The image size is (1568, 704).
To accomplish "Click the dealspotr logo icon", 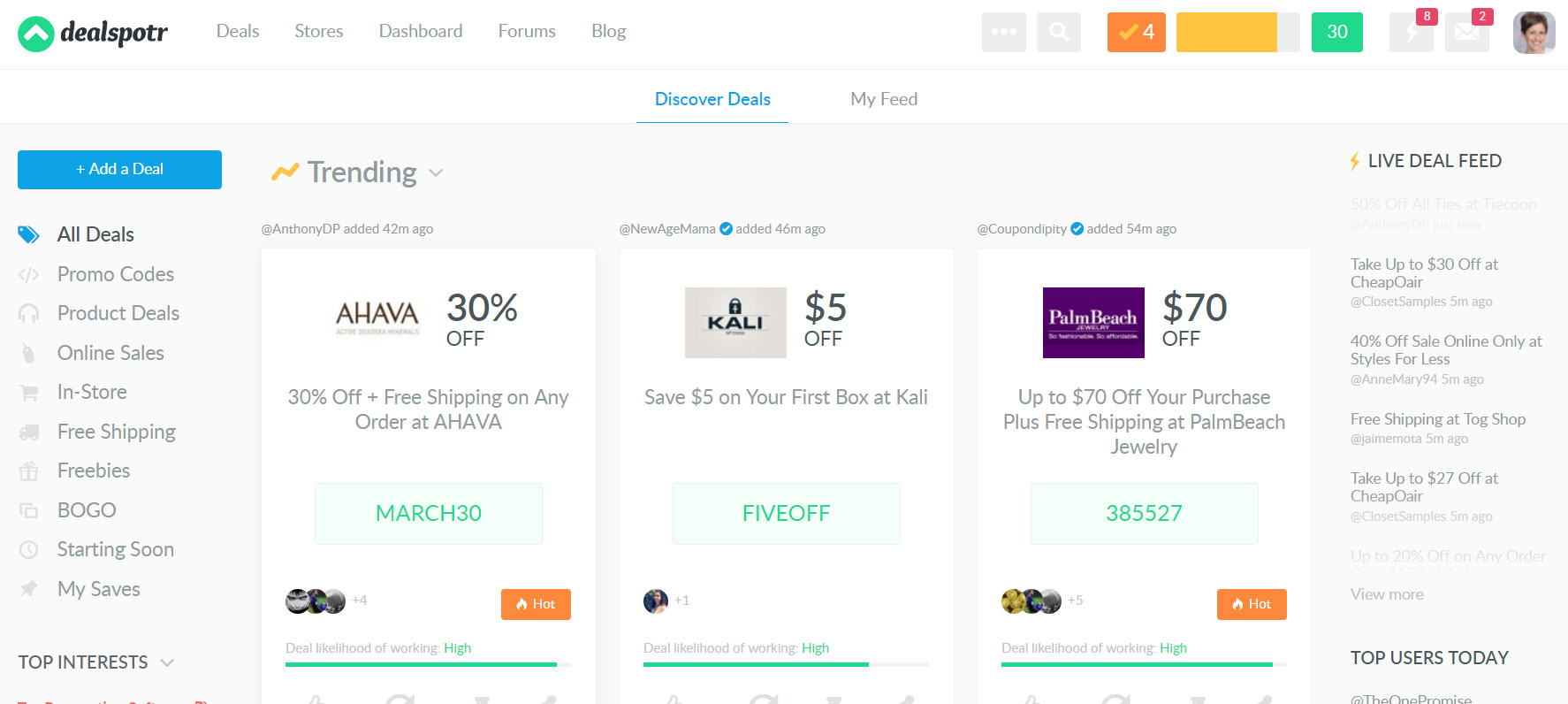I will coord(36,34).
